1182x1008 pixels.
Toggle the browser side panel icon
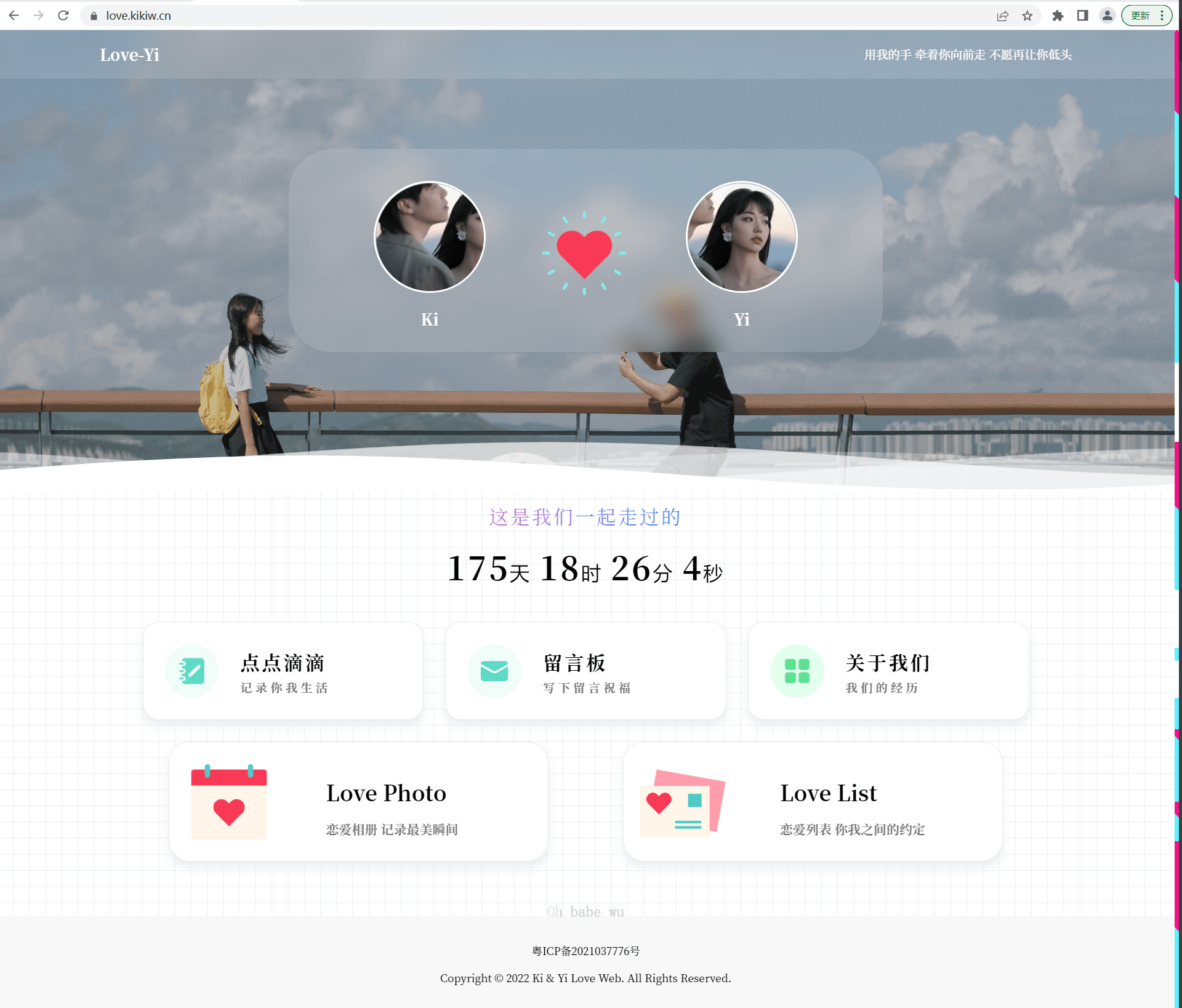pos(1082,16)
